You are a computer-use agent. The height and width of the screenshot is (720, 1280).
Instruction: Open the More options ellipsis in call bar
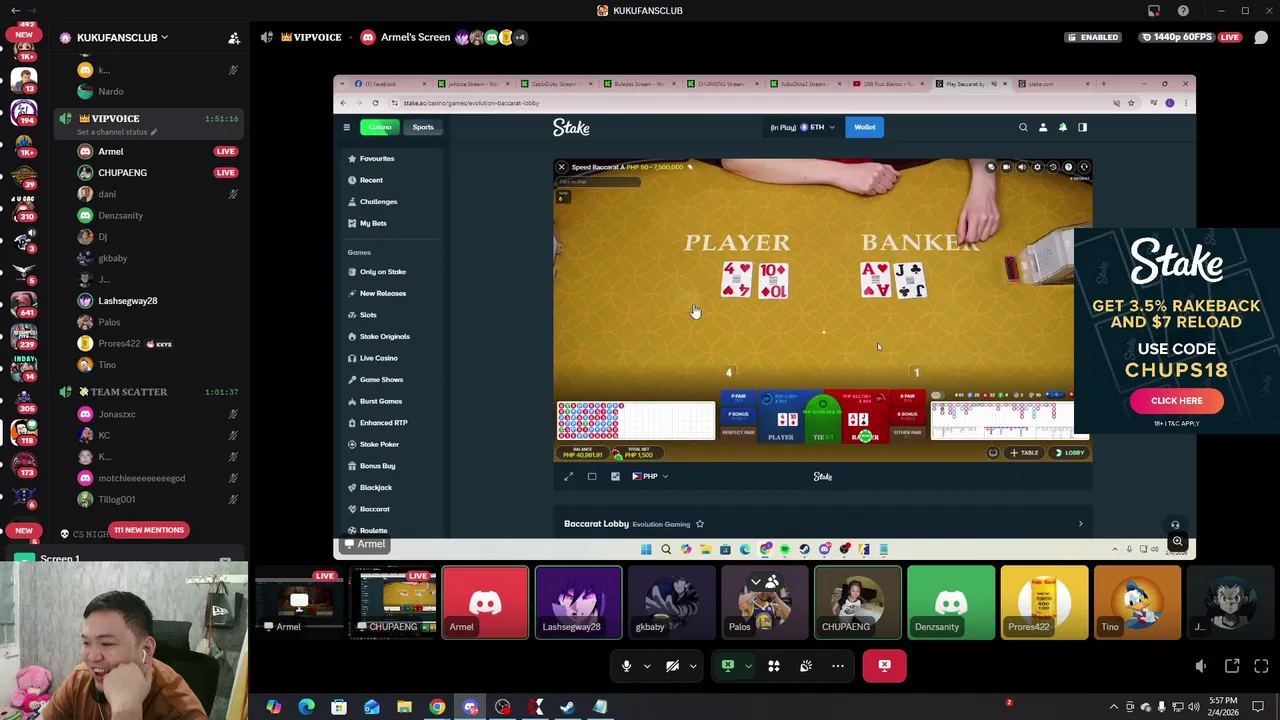(838, 666)
